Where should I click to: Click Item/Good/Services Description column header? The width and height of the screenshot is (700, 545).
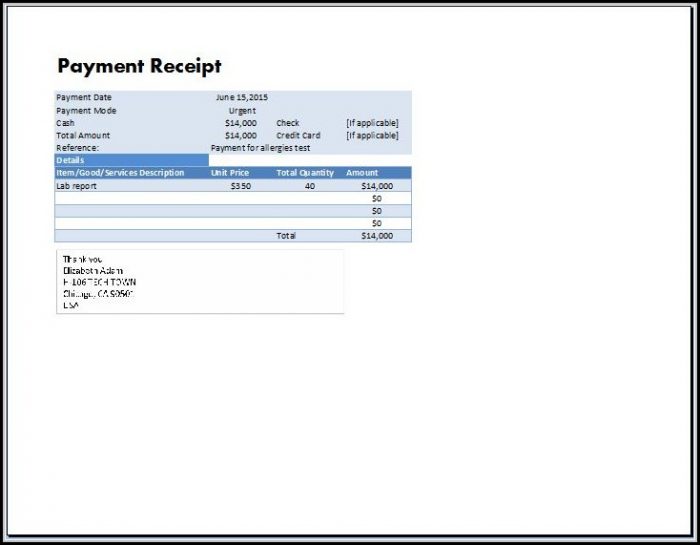coord(120,172)
